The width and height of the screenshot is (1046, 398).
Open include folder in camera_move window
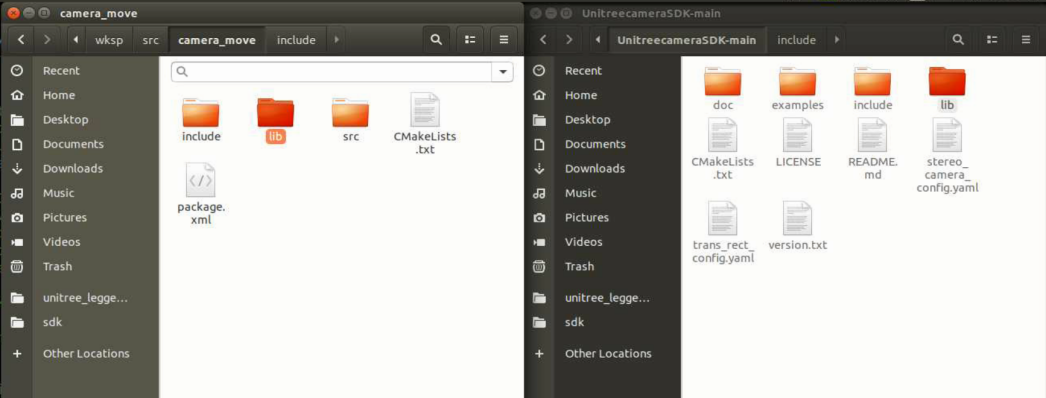coord(201,120)
